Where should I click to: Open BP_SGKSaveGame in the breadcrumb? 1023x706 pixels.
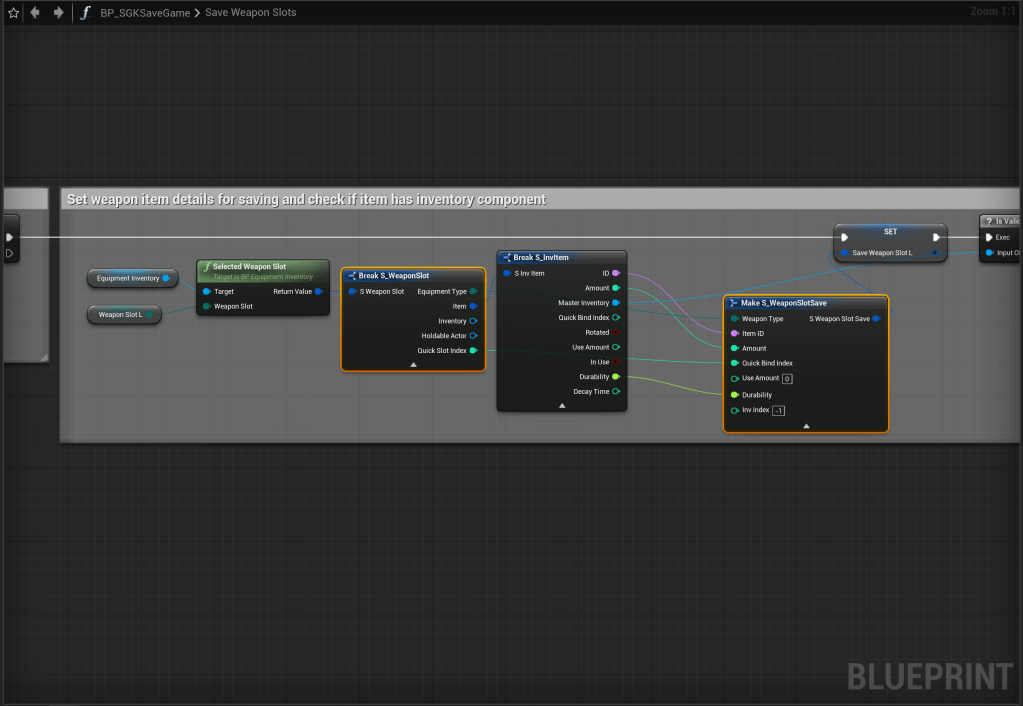(x=139, y=13)
